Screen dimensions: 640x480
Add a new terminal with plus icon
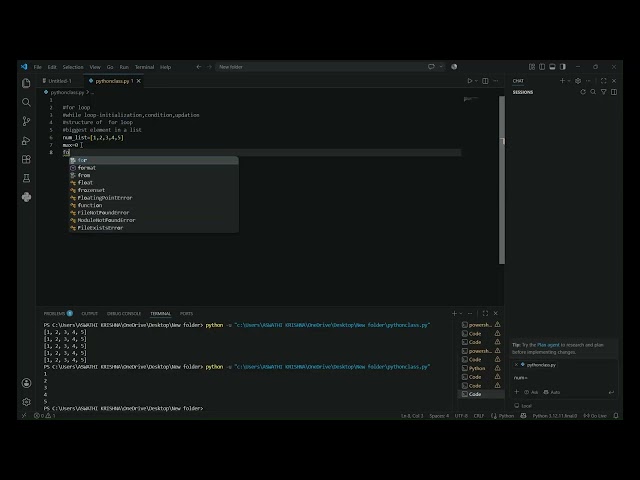(x=454, y=313)
